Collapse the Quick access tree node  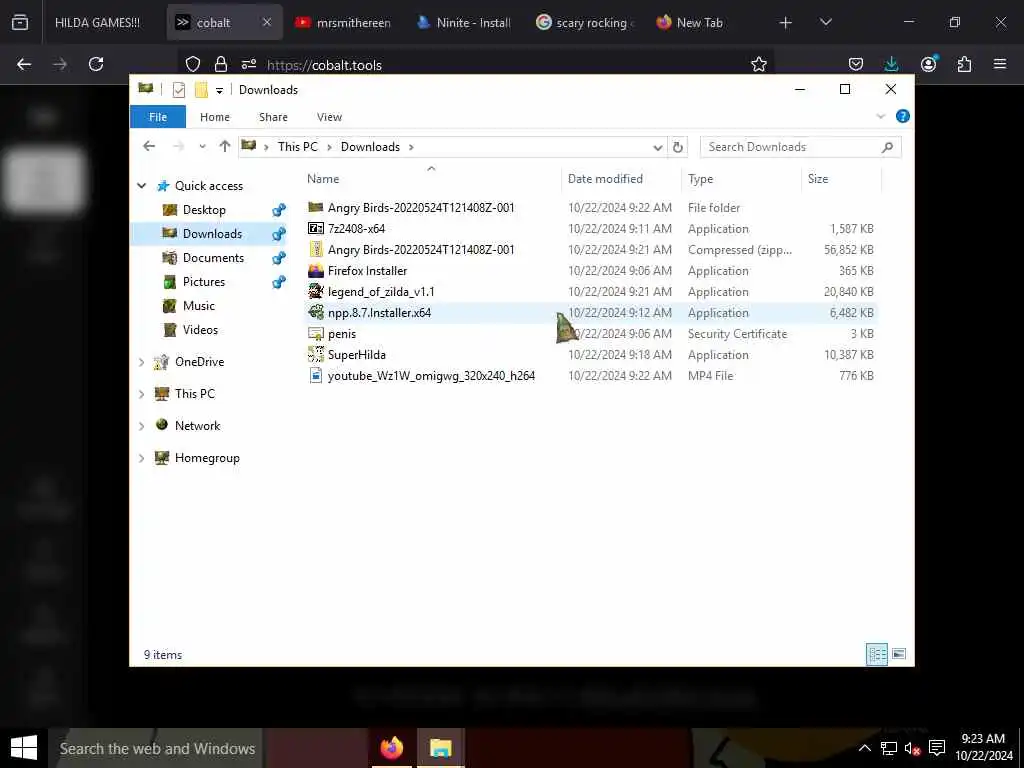pyautogui.click(x=142, y=186)
